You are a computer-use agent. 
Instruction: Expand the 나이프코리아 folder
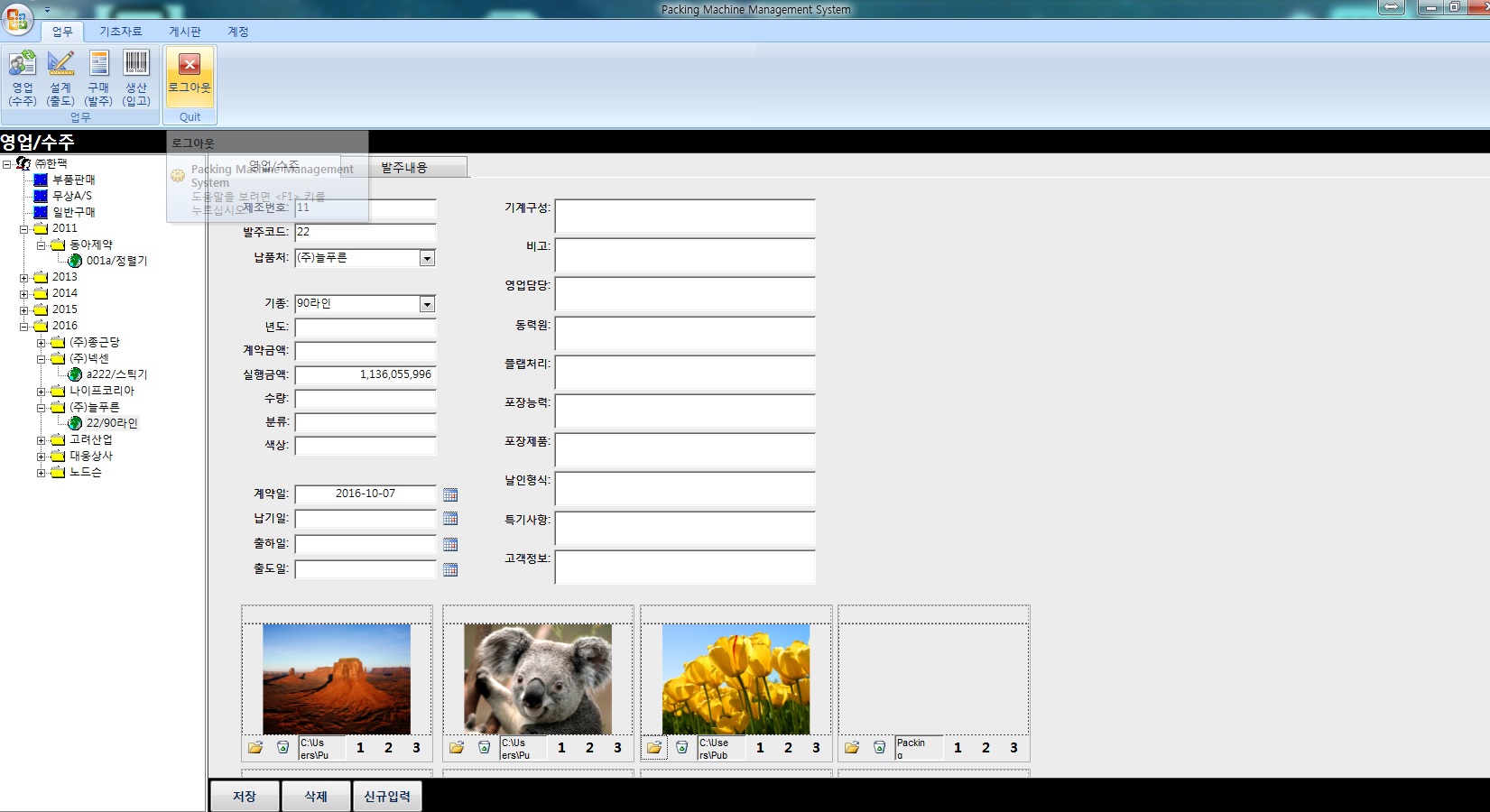point(41,392)
